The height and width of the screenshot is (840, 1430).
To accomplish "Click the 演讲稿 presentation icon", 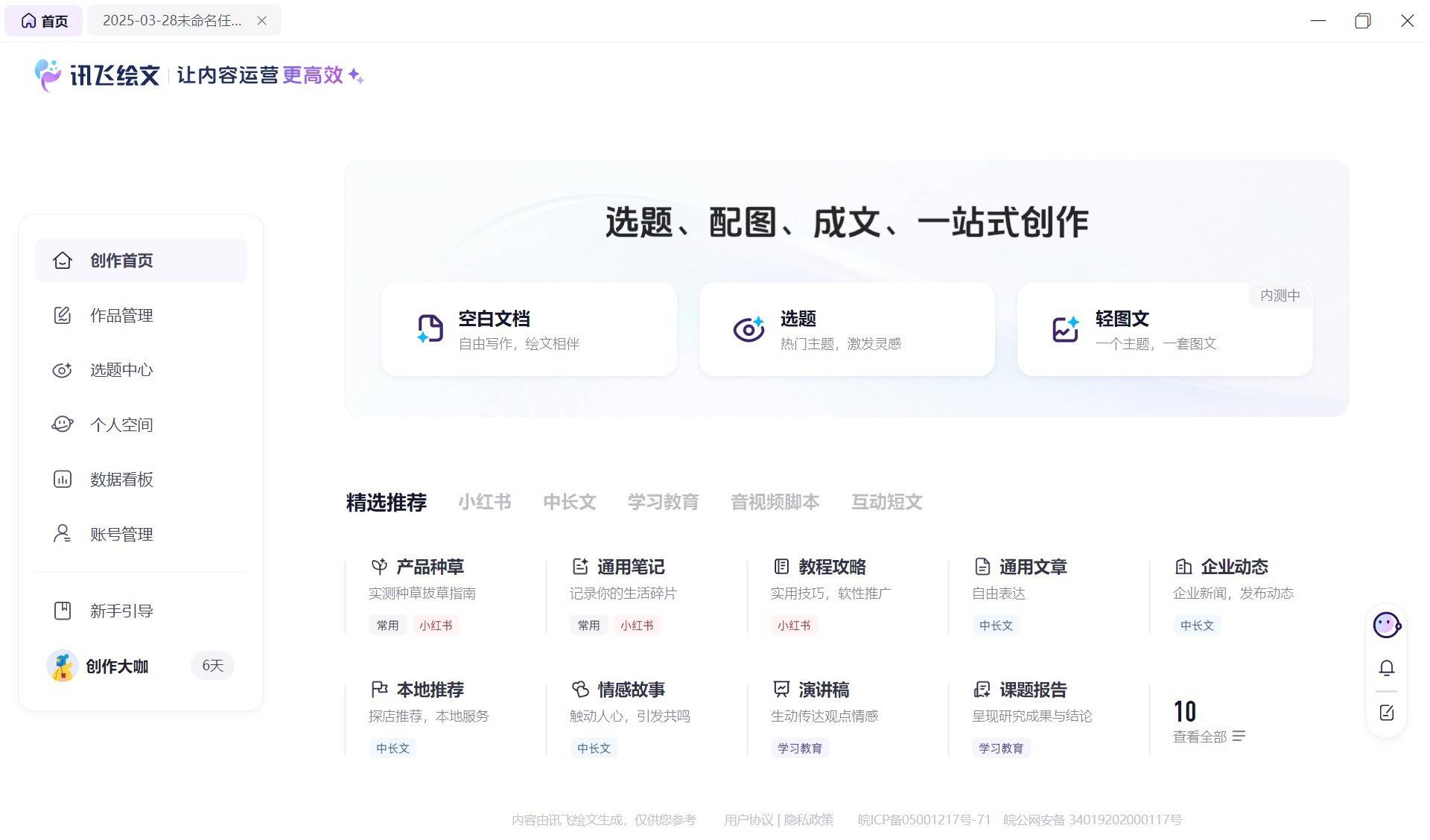I will click(x=781, y=690).
